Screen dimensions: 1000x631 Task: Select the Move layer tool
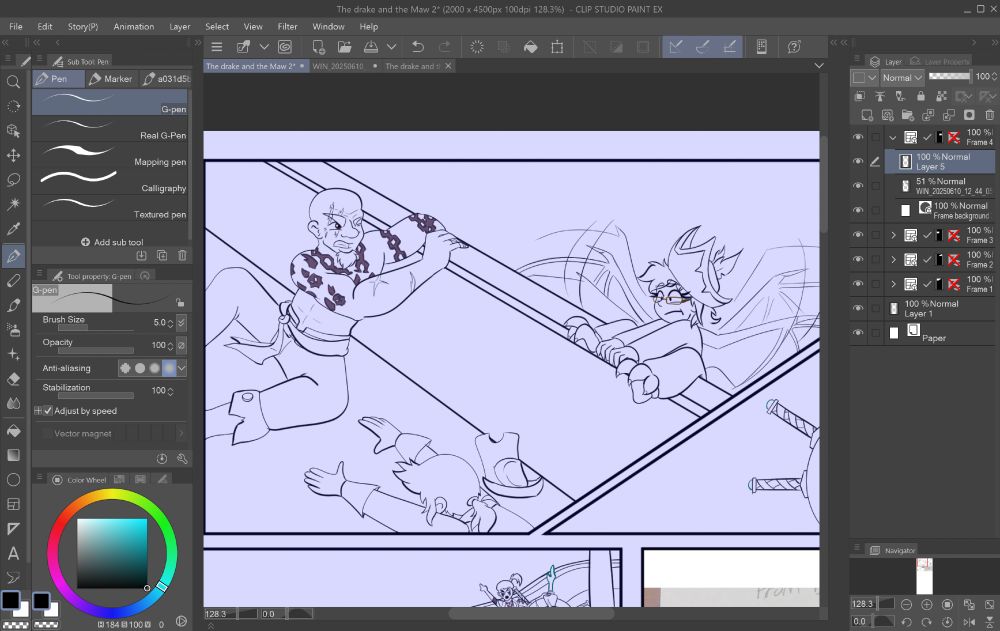pos(13,156)
